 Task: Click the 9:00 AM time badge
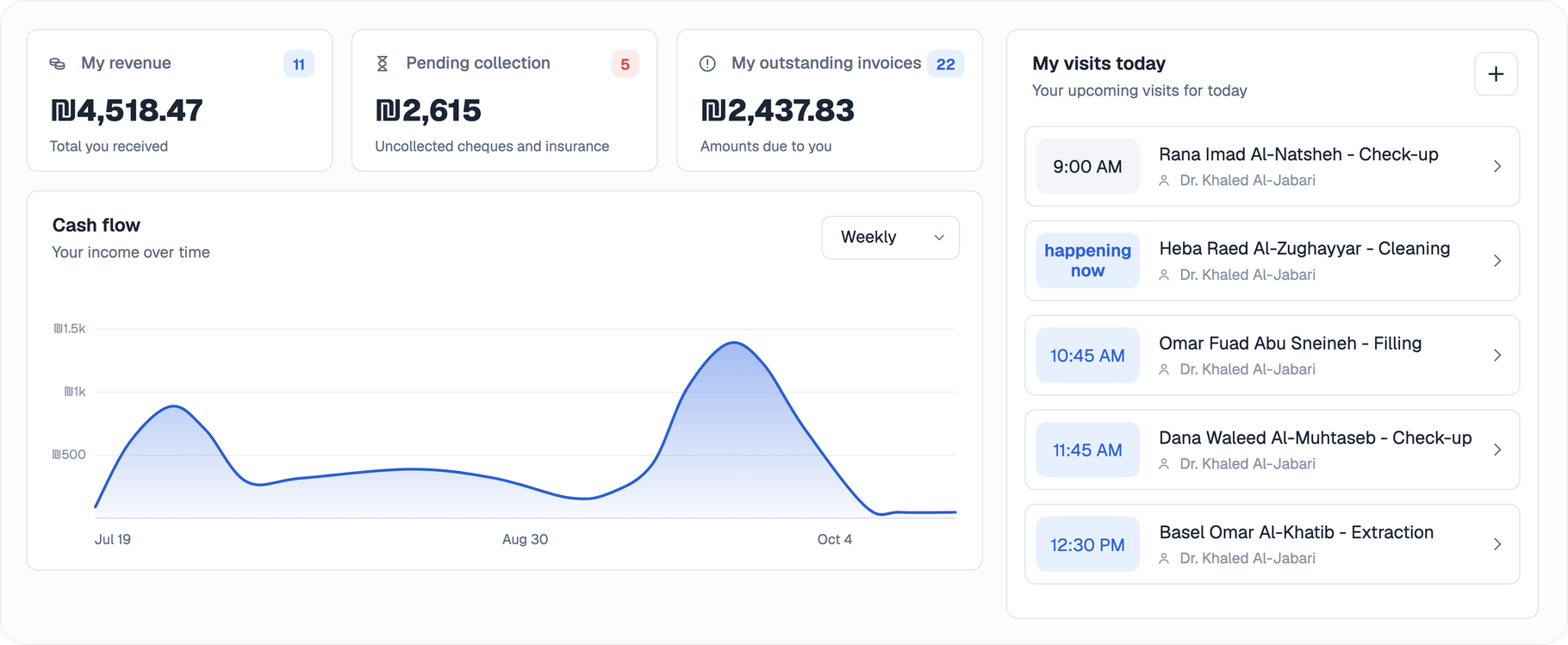[1087, 166]
